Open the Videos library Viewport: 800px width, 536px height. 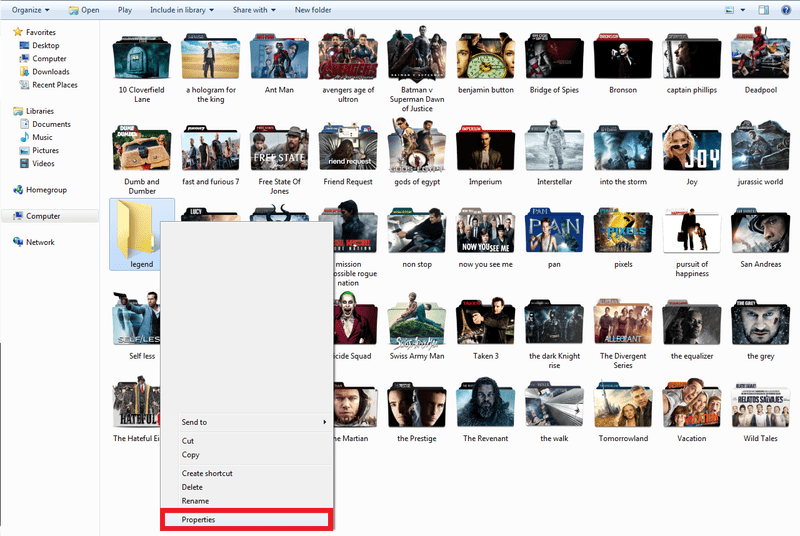(37, 164)
